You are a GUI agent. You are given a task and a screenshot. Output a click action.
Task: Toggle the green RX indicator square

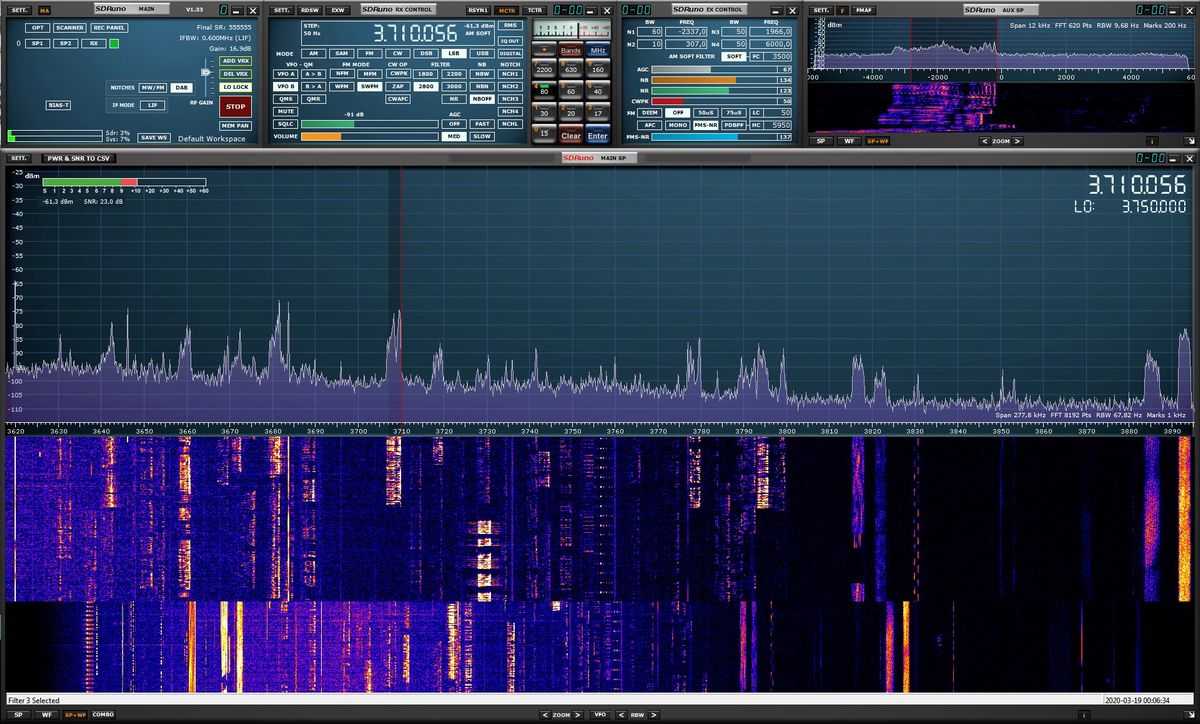[x=114, y=43]
